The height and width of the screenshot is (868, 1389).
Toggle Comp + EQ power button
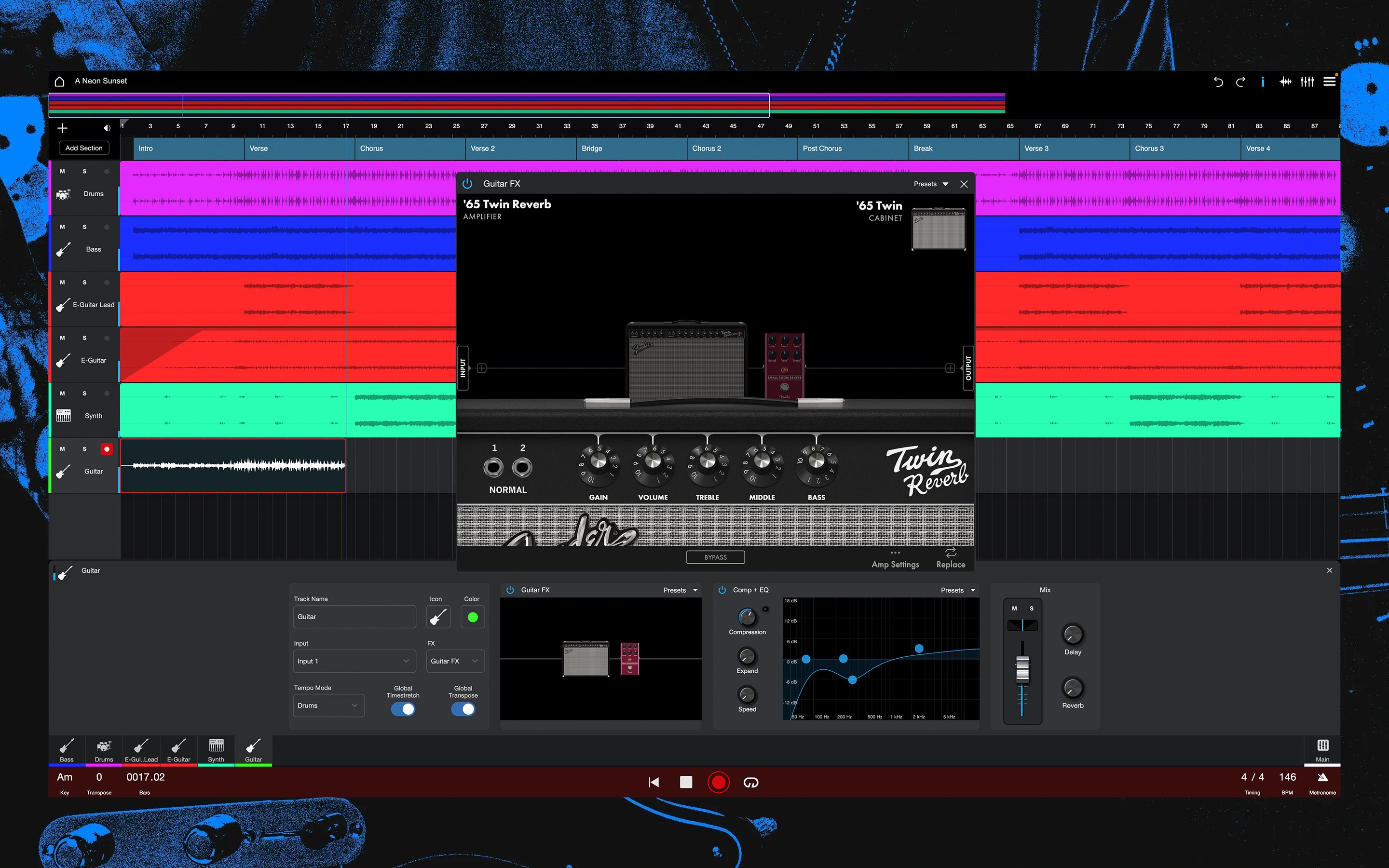pyautogui.click(x=722, y=590)
